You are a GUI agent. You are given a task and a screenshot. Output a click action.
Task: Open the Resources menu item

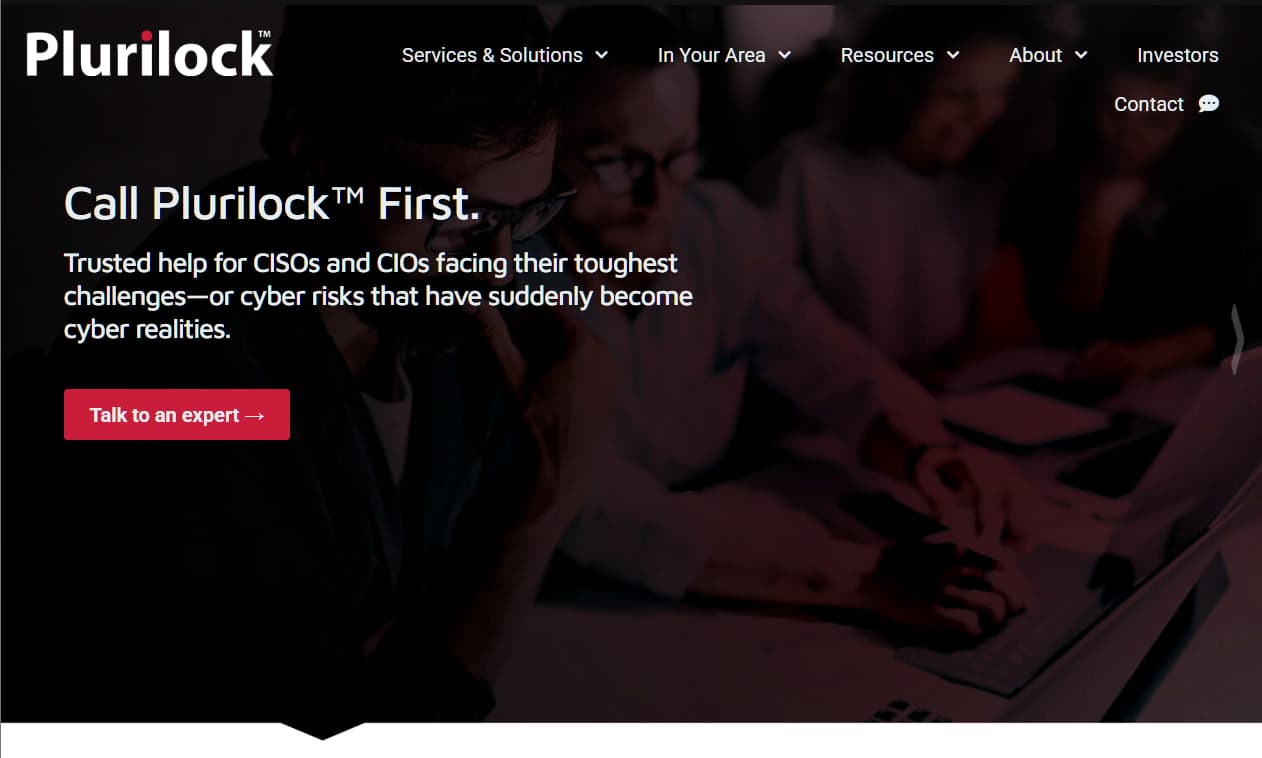coord(887,55)
